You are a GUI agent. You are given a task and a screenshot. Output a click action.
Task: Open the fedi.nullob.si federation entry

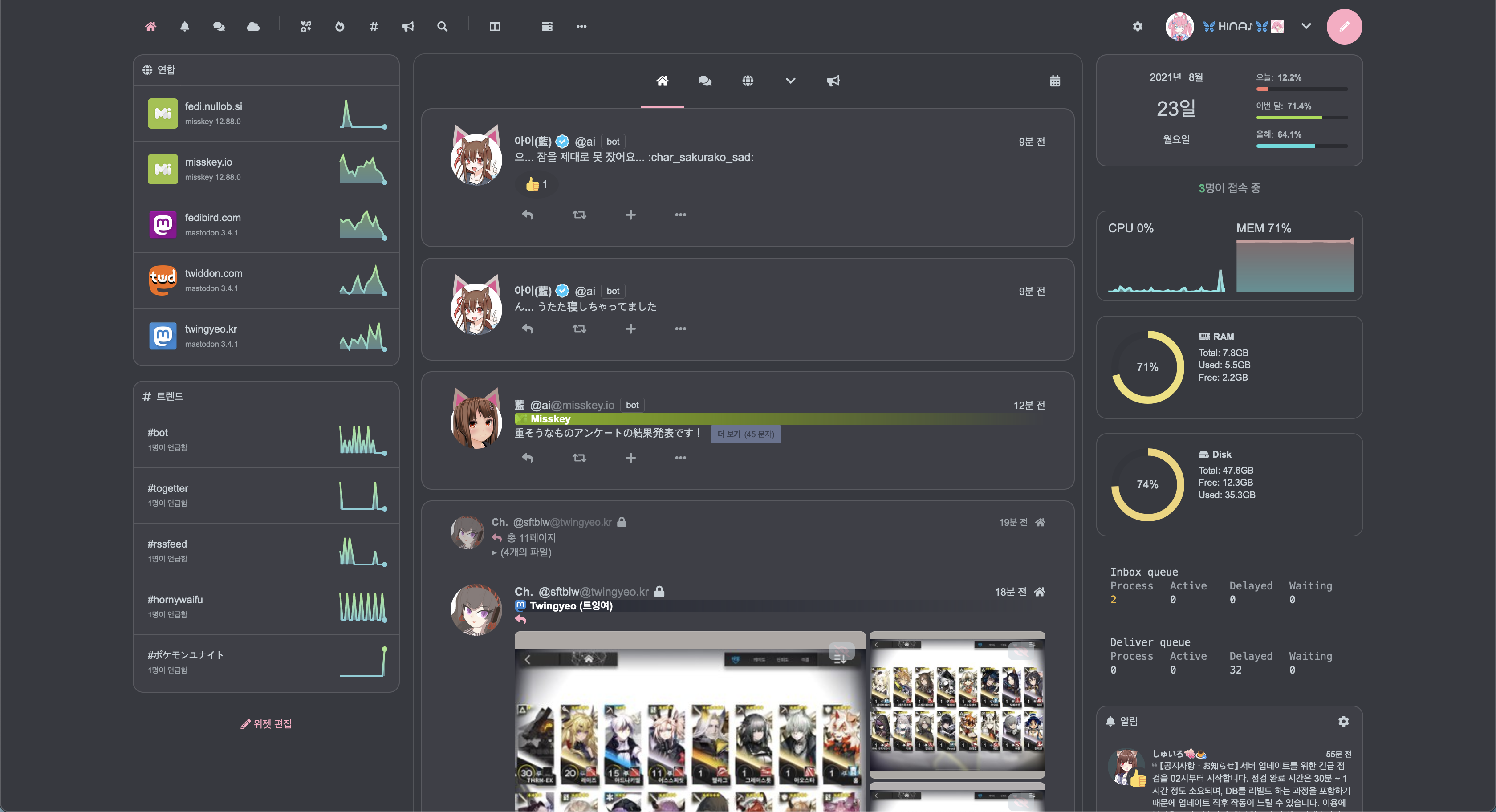(x=266, y=114)
